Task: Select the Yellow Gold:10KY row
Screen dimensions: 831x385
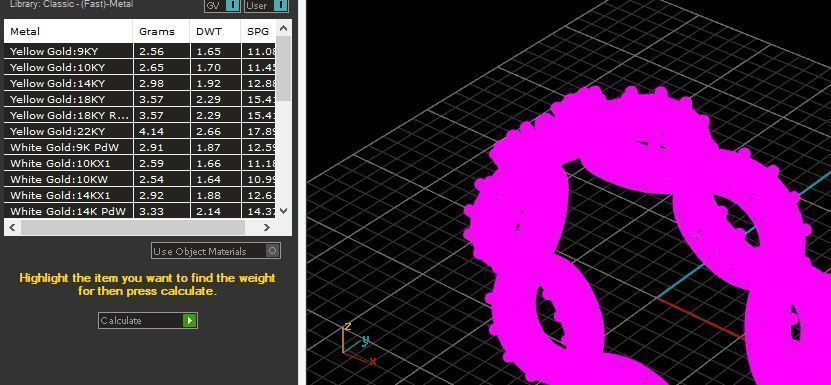Action: pyautogui.click(x=140, y=67)
